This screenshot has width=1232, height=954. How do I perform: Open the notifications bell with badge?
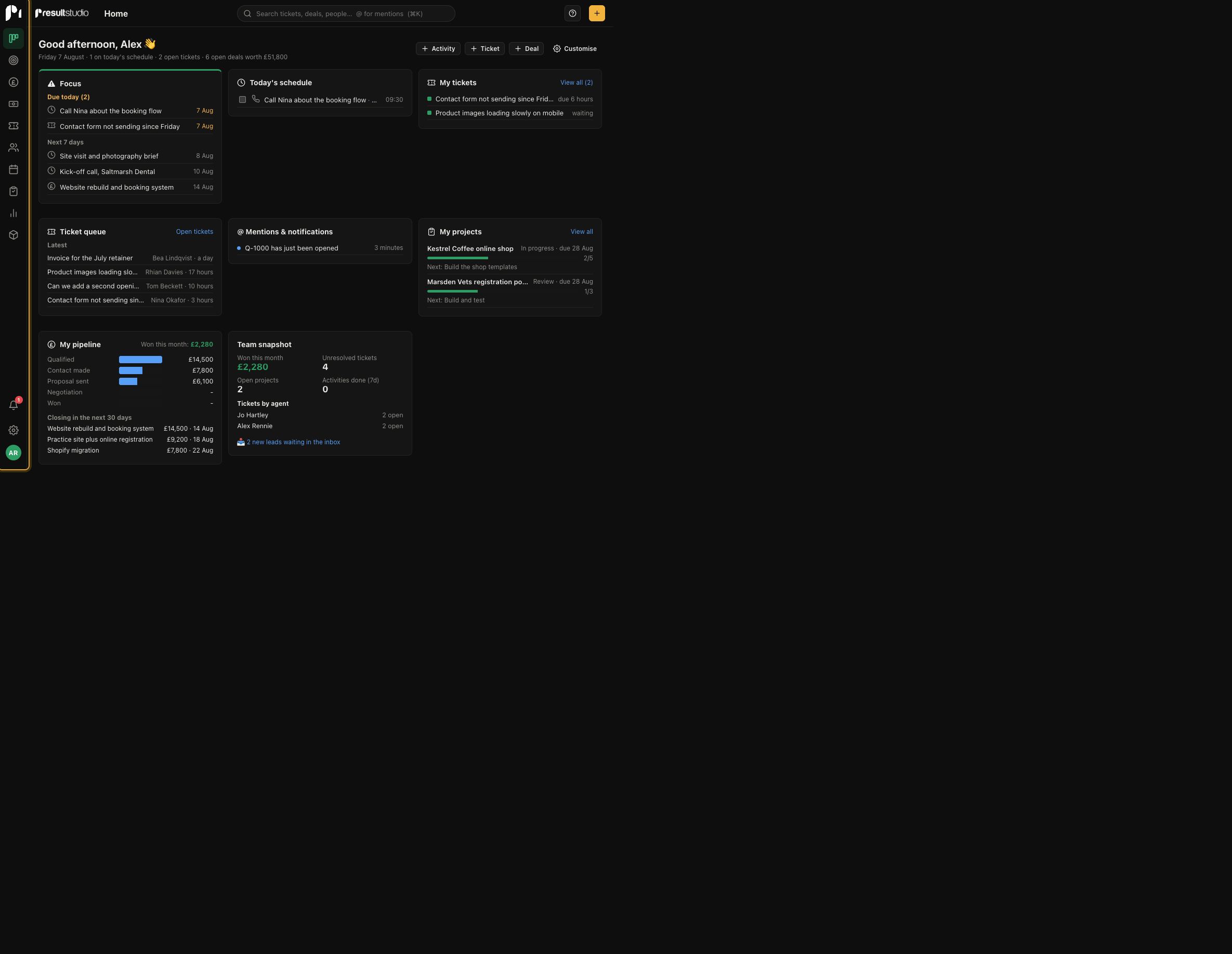click(x=14, y=405)
